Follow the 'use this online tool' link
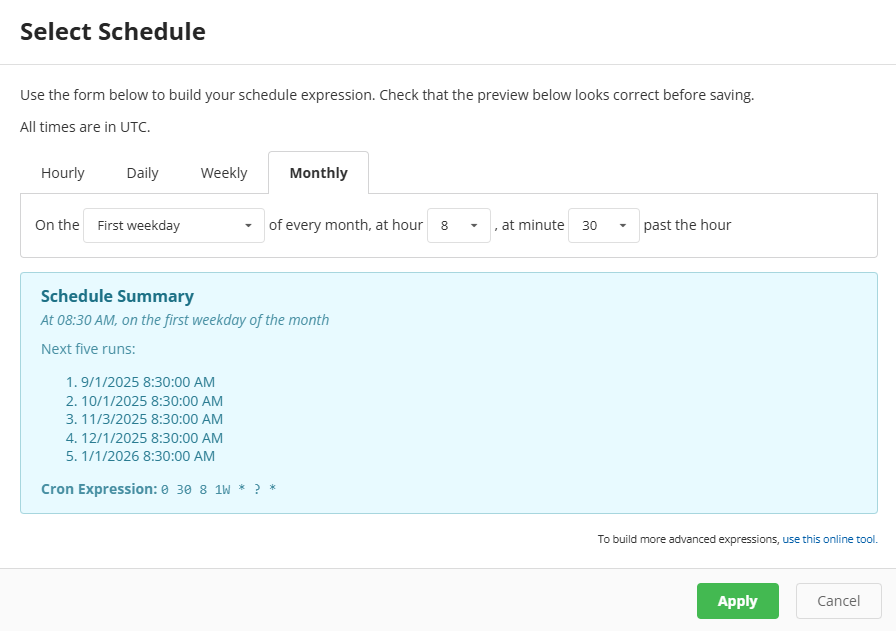 pos(829,539)
